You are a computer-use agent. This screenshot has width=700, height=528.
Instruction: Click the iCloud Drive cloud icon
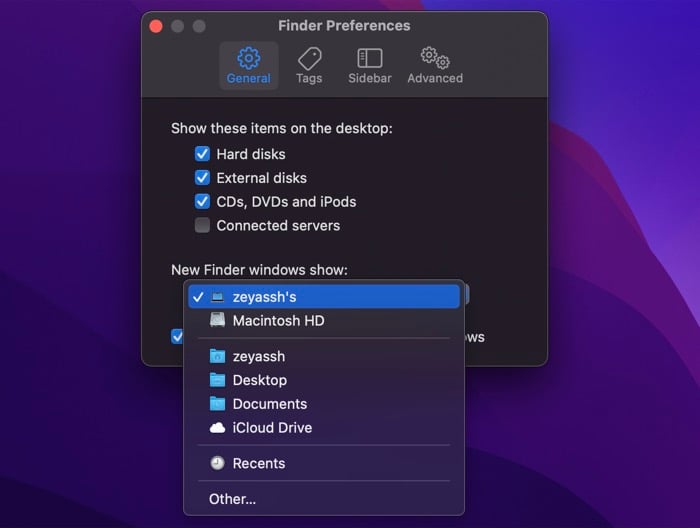click(x=217, y=428)
